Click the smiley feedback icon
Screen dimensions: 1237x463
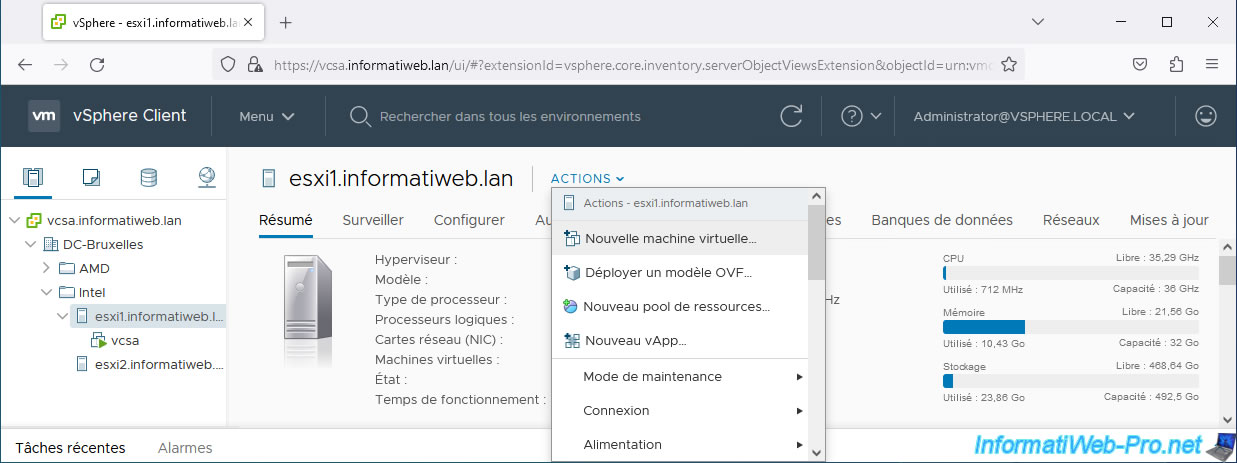(x=1206, y=116)
